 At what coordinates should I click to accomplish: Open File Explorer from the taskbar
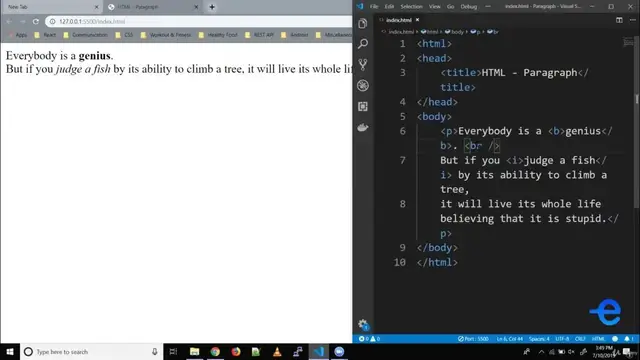[194, 351]
